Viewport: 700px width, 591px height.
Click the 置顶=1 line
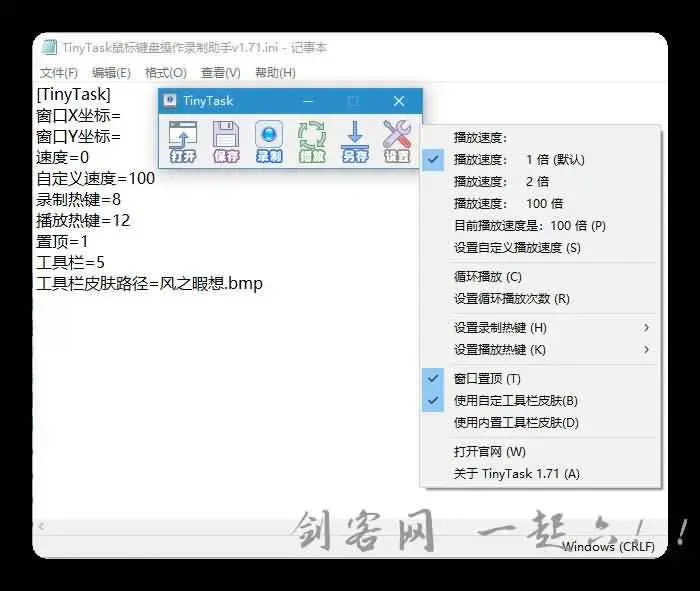(x=62, y=241)
